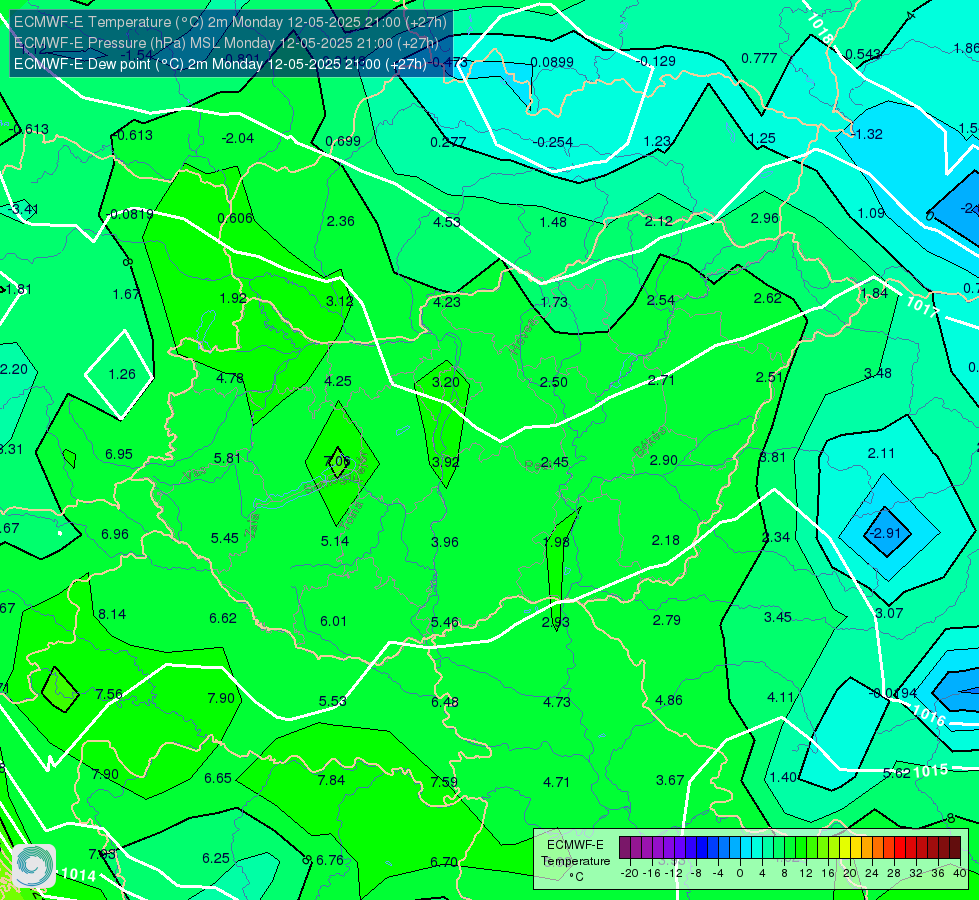Click the 1014 isobar label
Screen dimensions: 979x900
click(79, 874)
